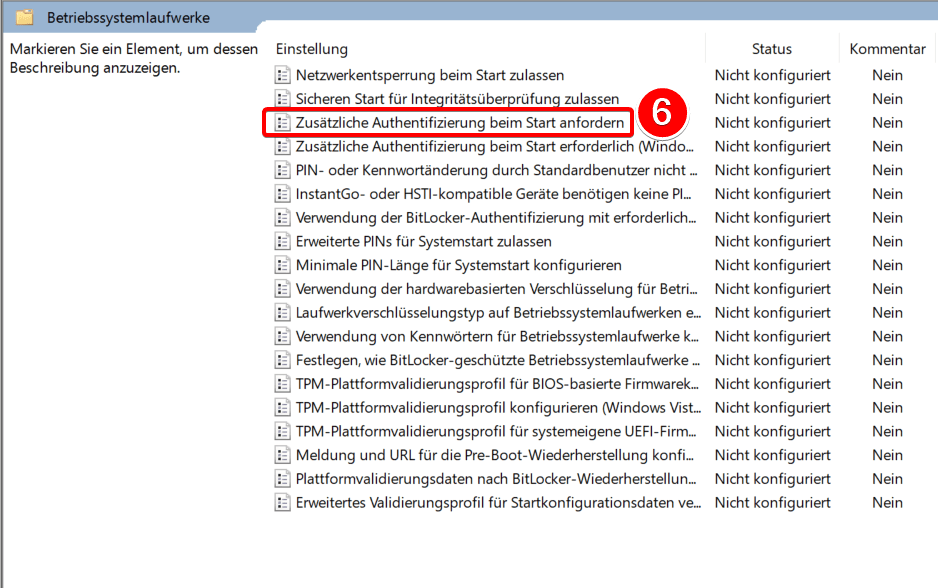The image size is (938, 588).
Task: Select Minimale PIN-Länge für Systemstart konfigurieren
Action: coord(458,265)
